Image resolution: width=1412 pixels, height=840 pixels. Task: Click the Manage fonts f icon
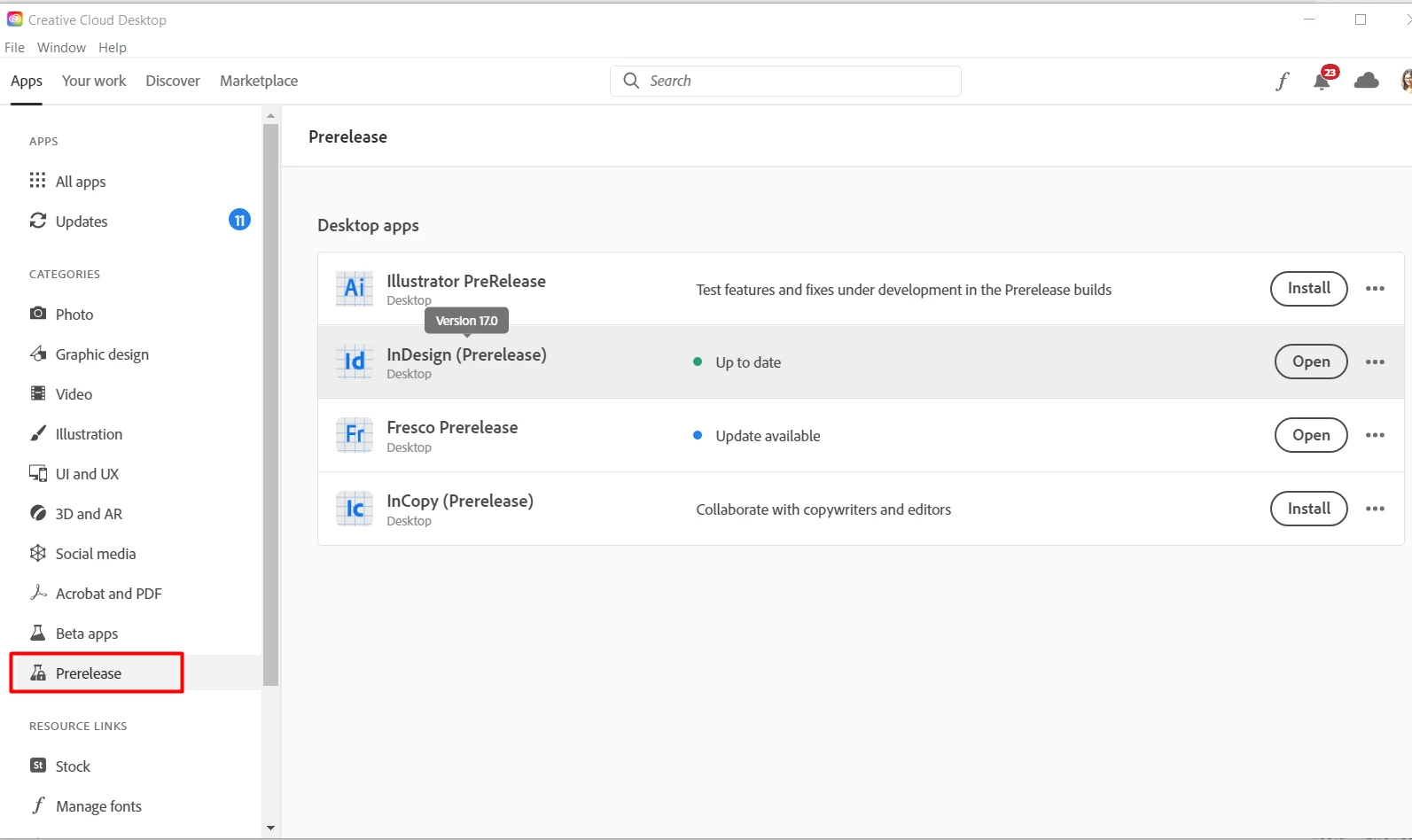click(38, 805)
